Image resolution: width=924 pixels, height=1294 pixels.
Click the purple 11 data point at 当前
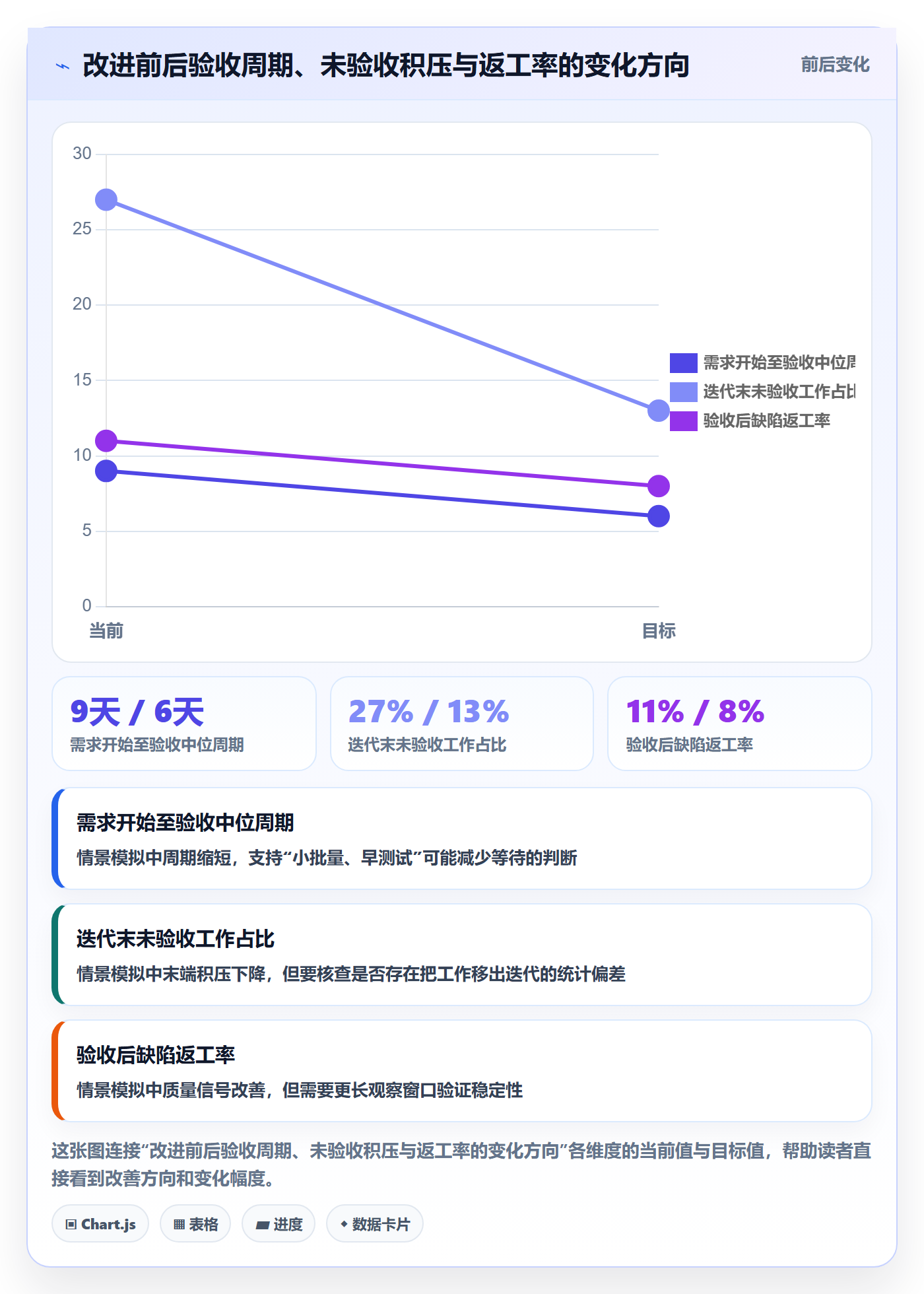(x=106, y=440)
